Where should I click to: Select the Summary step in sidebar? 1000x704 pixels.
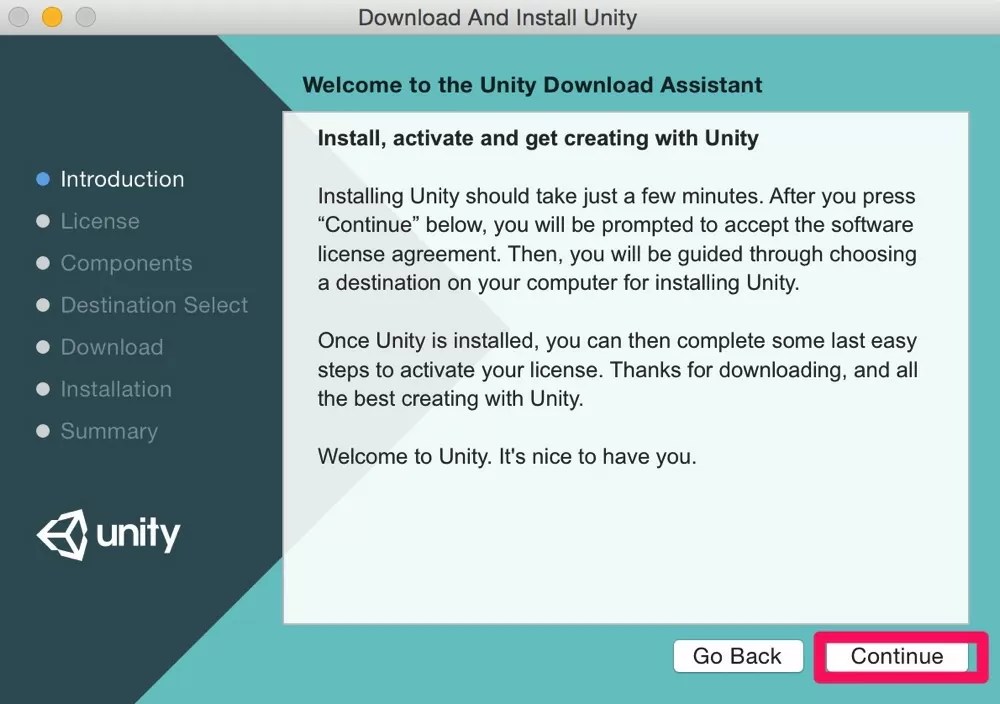tap(109, 431)
